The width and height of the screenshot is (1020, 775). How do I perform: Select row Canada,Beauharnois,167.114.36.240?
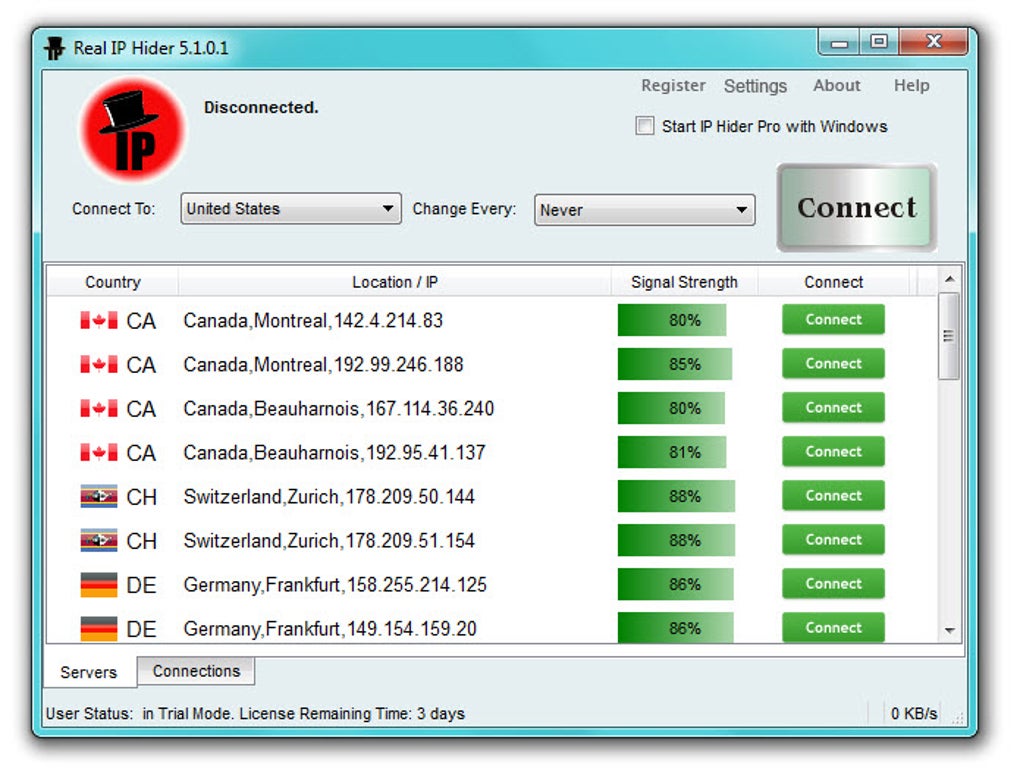click(492, 409)
